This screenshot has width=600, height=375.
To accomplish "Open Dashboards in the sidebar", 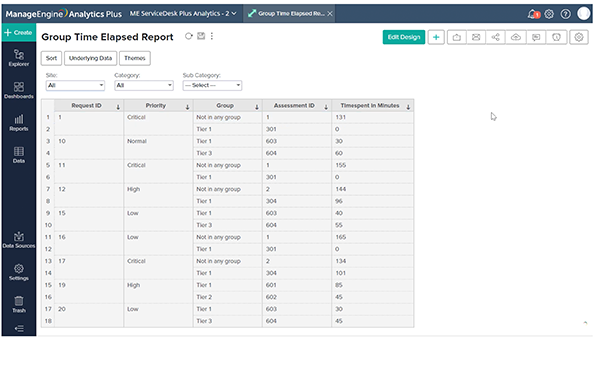I will click(19, 90).
